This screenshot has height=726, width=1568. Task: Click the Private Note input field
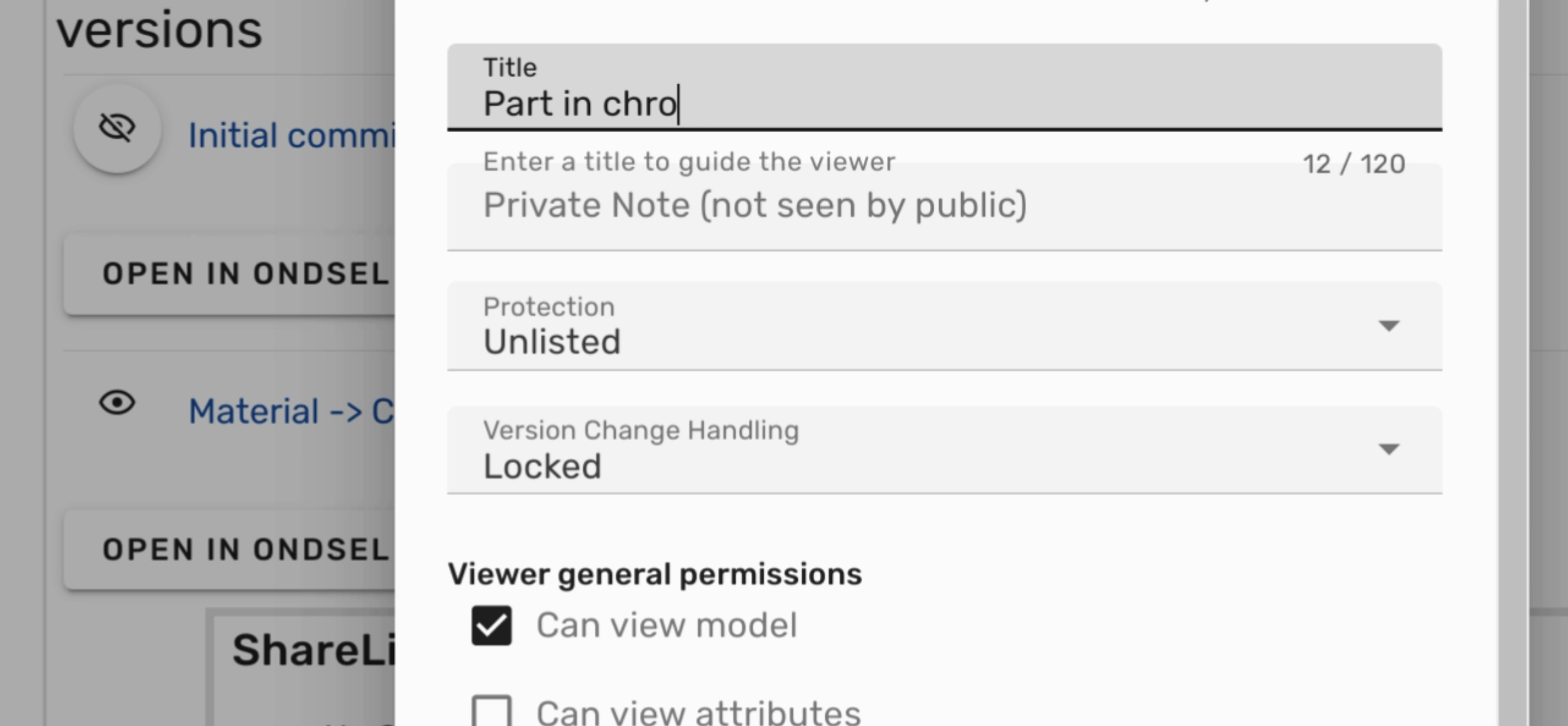913,206
